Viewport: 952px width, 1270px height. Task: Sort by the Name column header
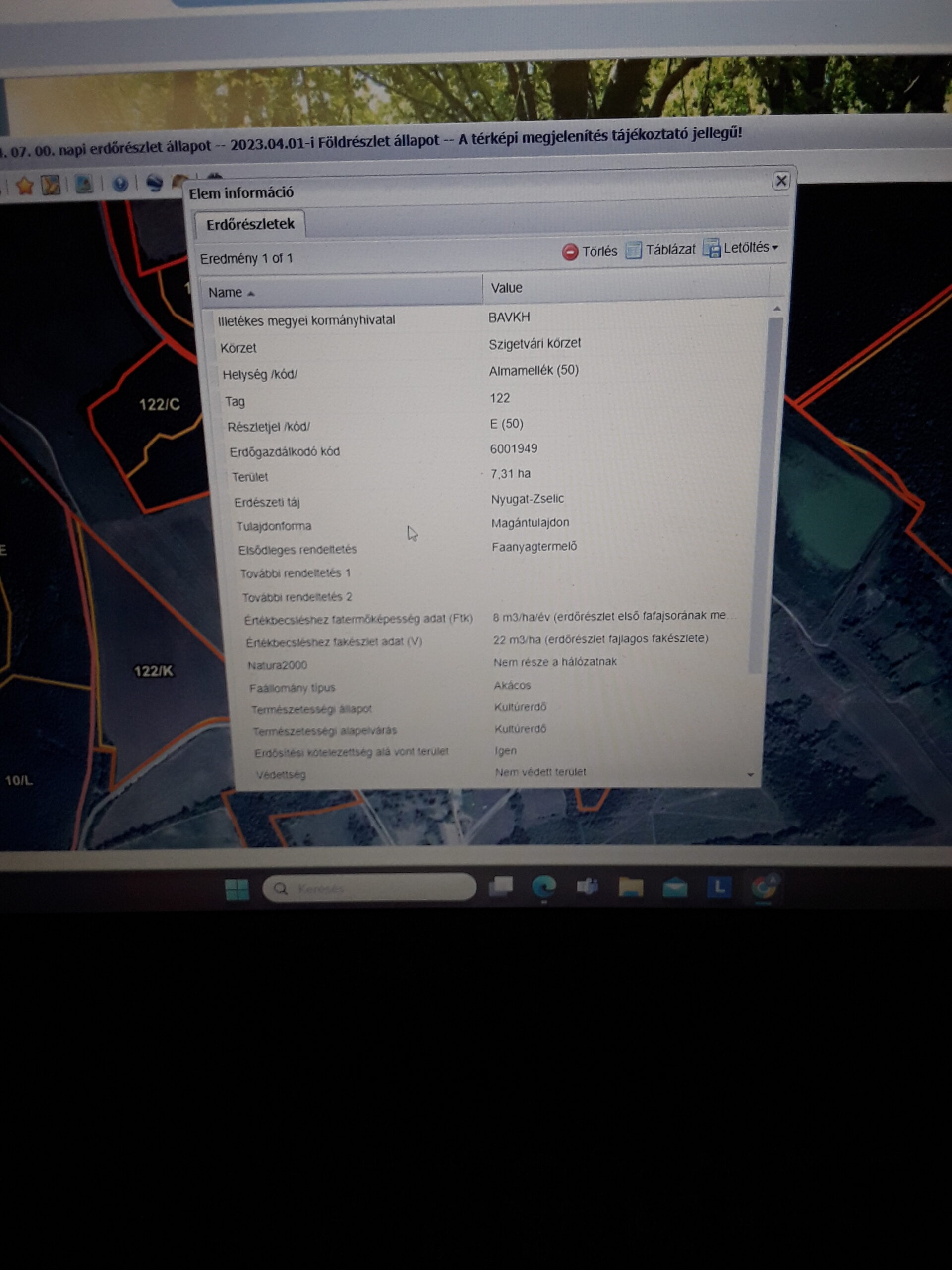point(342,292)
